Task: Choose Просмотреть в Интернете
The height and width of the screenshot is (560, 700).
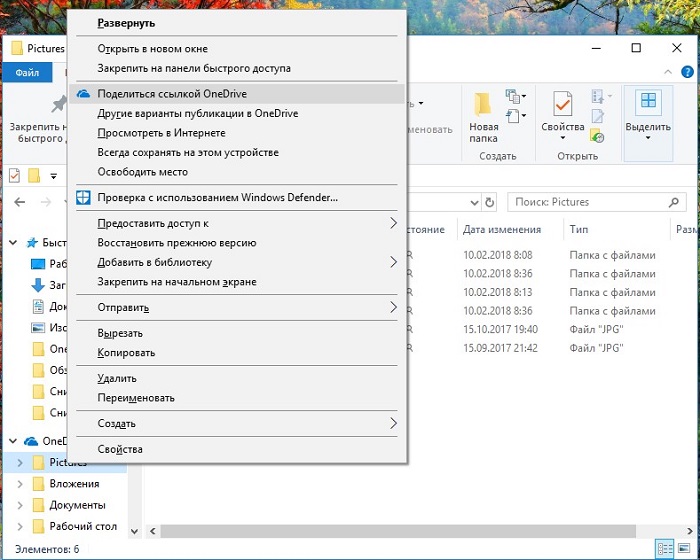Action: click(x=161, y=133)
